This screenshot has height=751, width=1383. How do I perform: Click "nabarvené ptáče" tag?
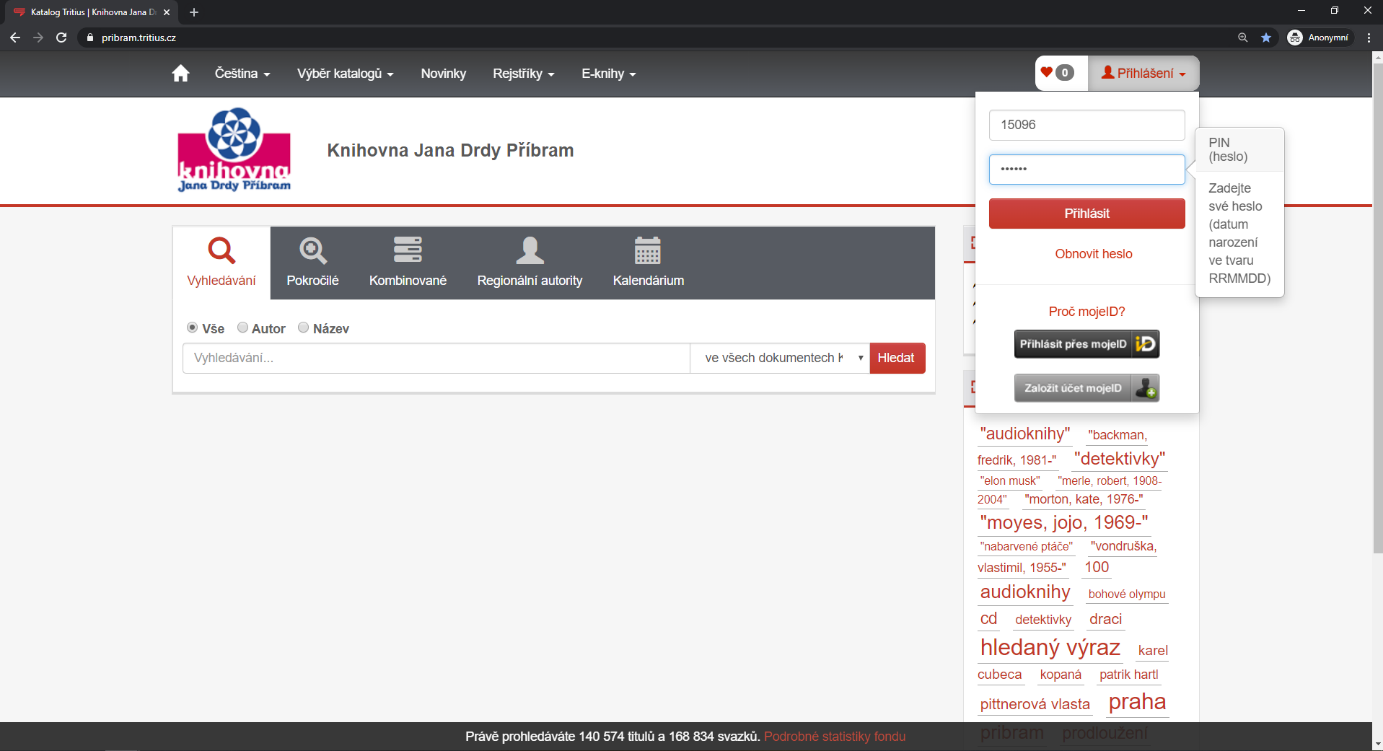[x=1026, y=546]
